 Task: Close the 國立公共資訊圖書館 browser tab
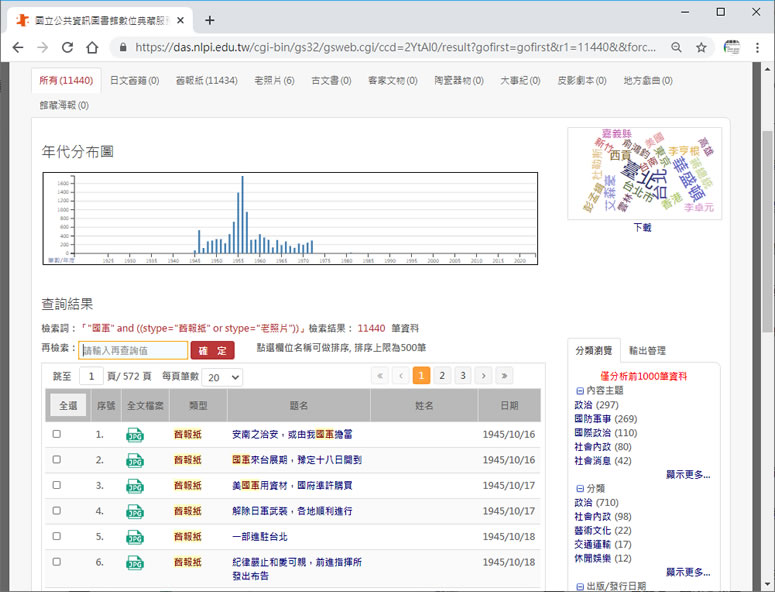pos(180,20)
